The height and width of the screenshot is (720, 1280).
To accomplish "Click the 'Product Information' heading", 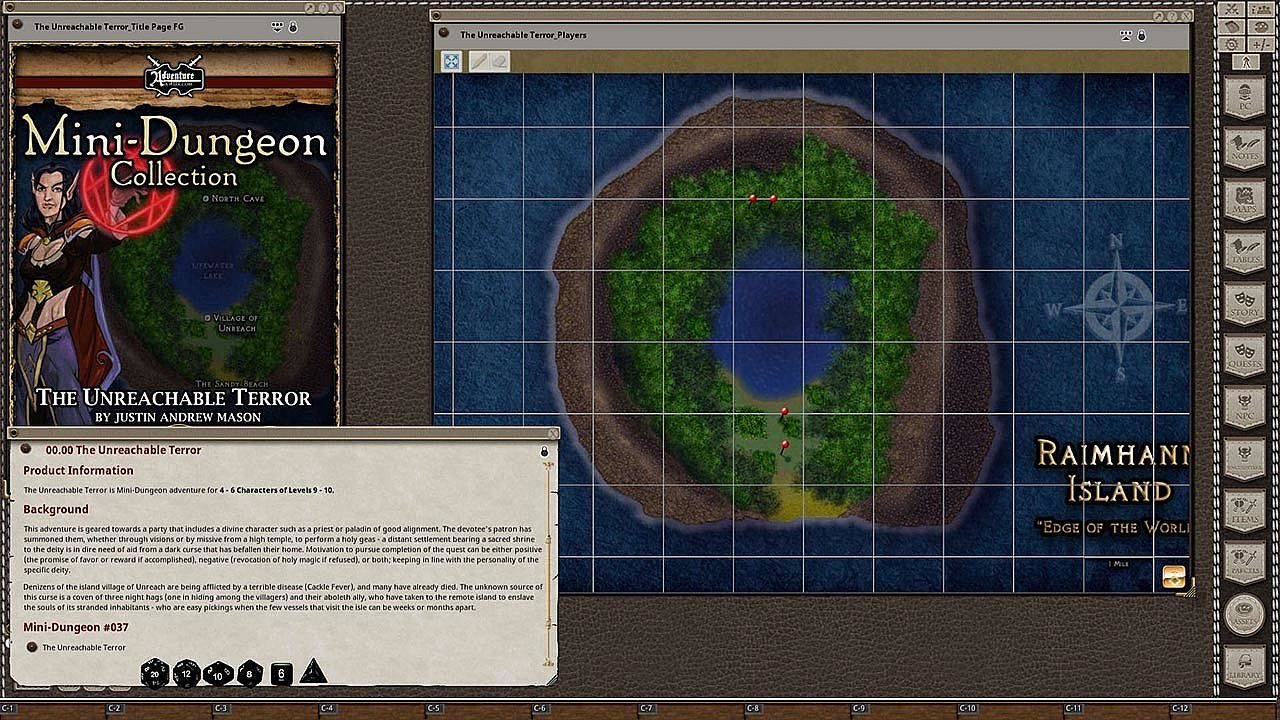I will click(78, 470).
